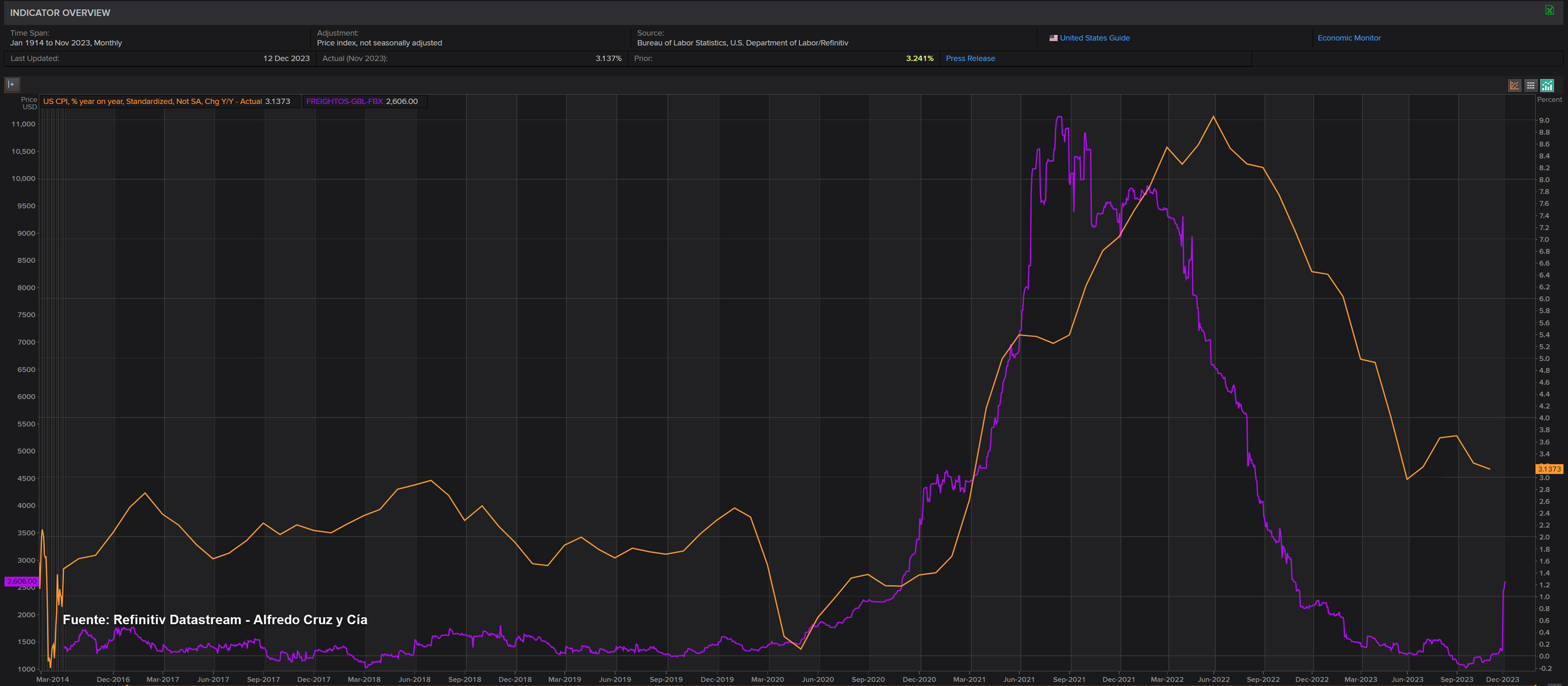Click the orange 3.1373 right axis value tag
This screenshot has height=686, width=1568.
[x=1549, y=469]
